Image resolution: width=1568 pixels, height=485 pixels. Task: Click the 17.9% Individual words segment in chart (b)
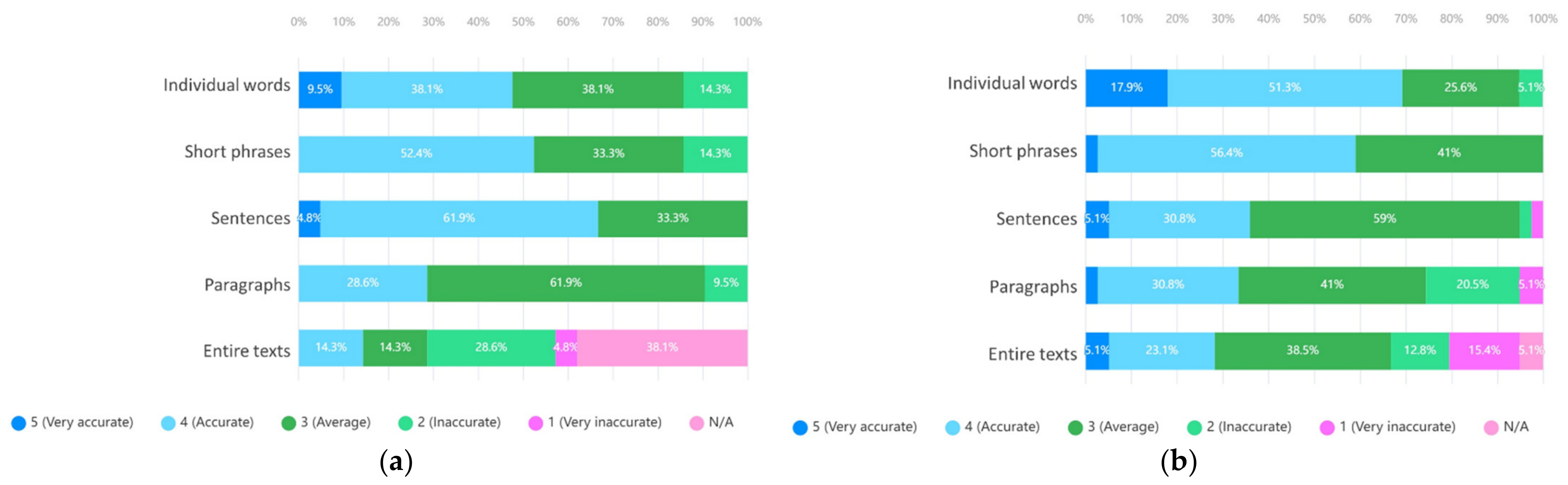pyautogui.click(x=1126, y=88)
